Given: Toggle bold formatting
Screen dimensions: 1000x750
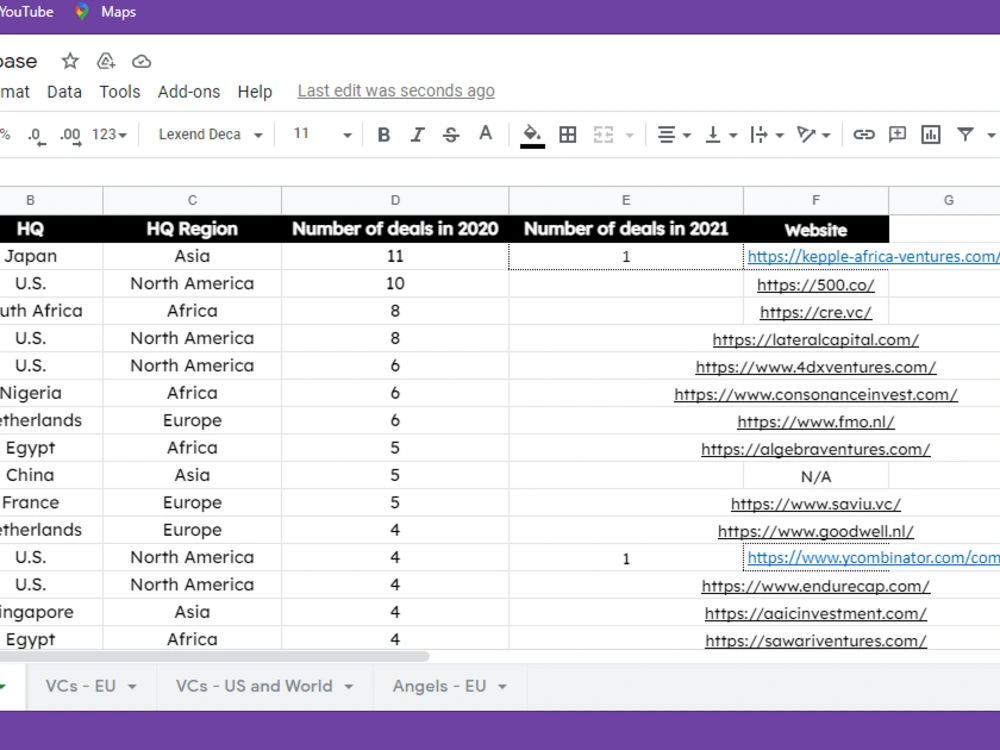Looking at the screenshot, I should point(383,135).
